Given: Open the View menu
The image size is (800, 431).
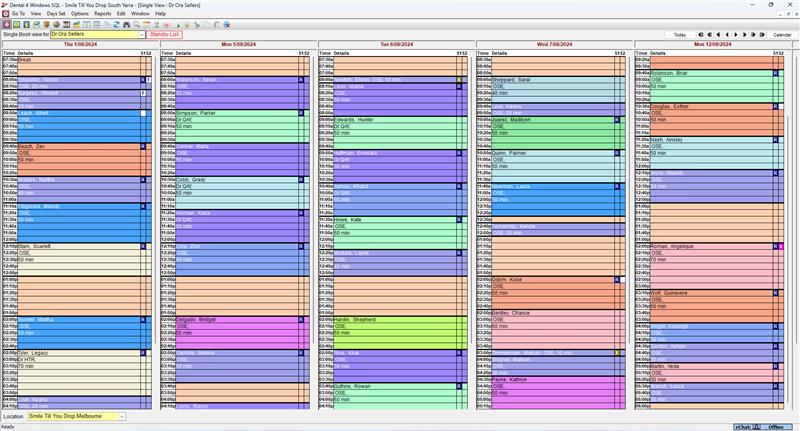Looking at the screenshot, I should tap(36, 14).
